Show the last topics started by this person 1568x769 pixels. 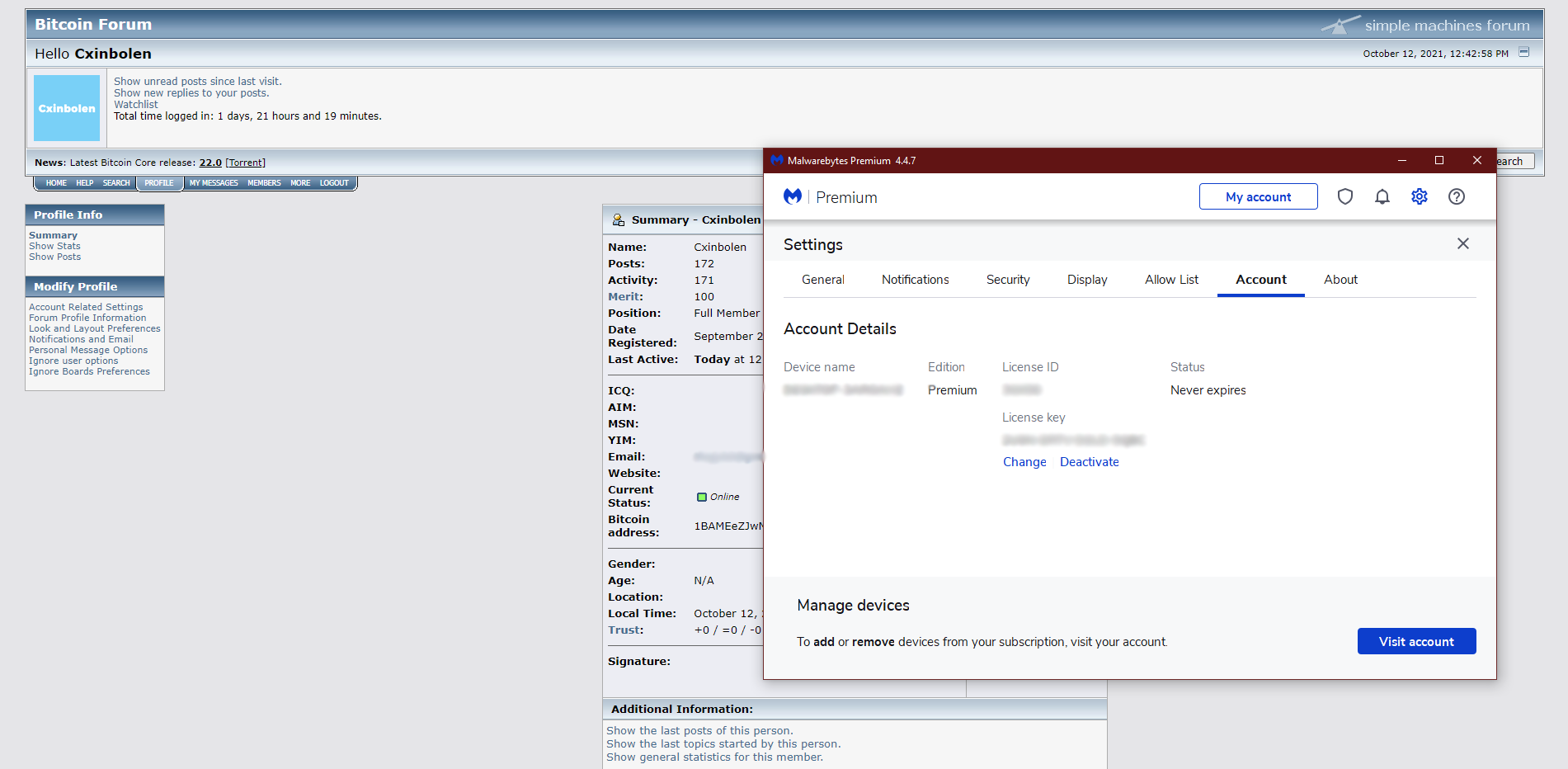coord(723,744)
